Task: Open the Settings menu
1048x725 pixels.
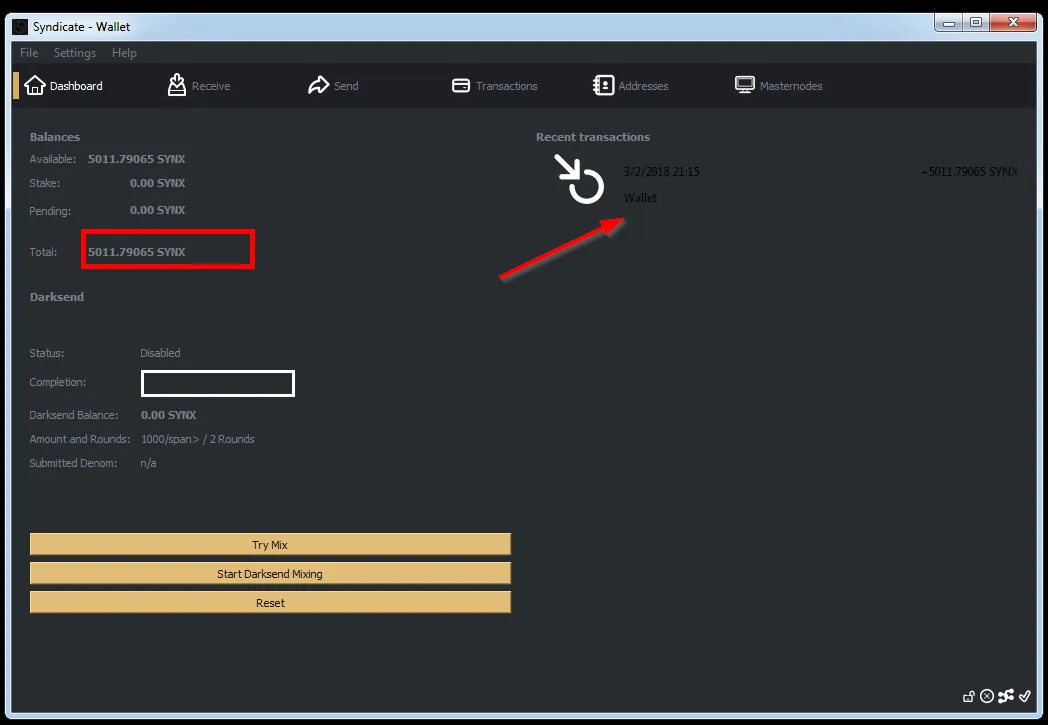Action: [x=75, y=53]
